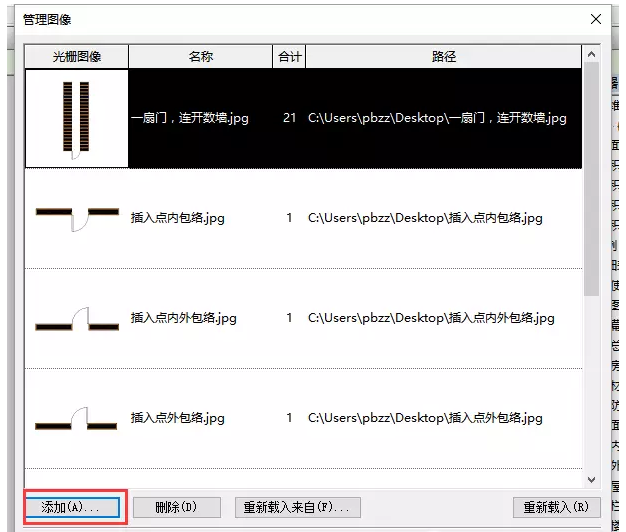Viewport: 626px width, 532px height.
Task: Click the 删除(D) button
Action: (x=176, y=507)
